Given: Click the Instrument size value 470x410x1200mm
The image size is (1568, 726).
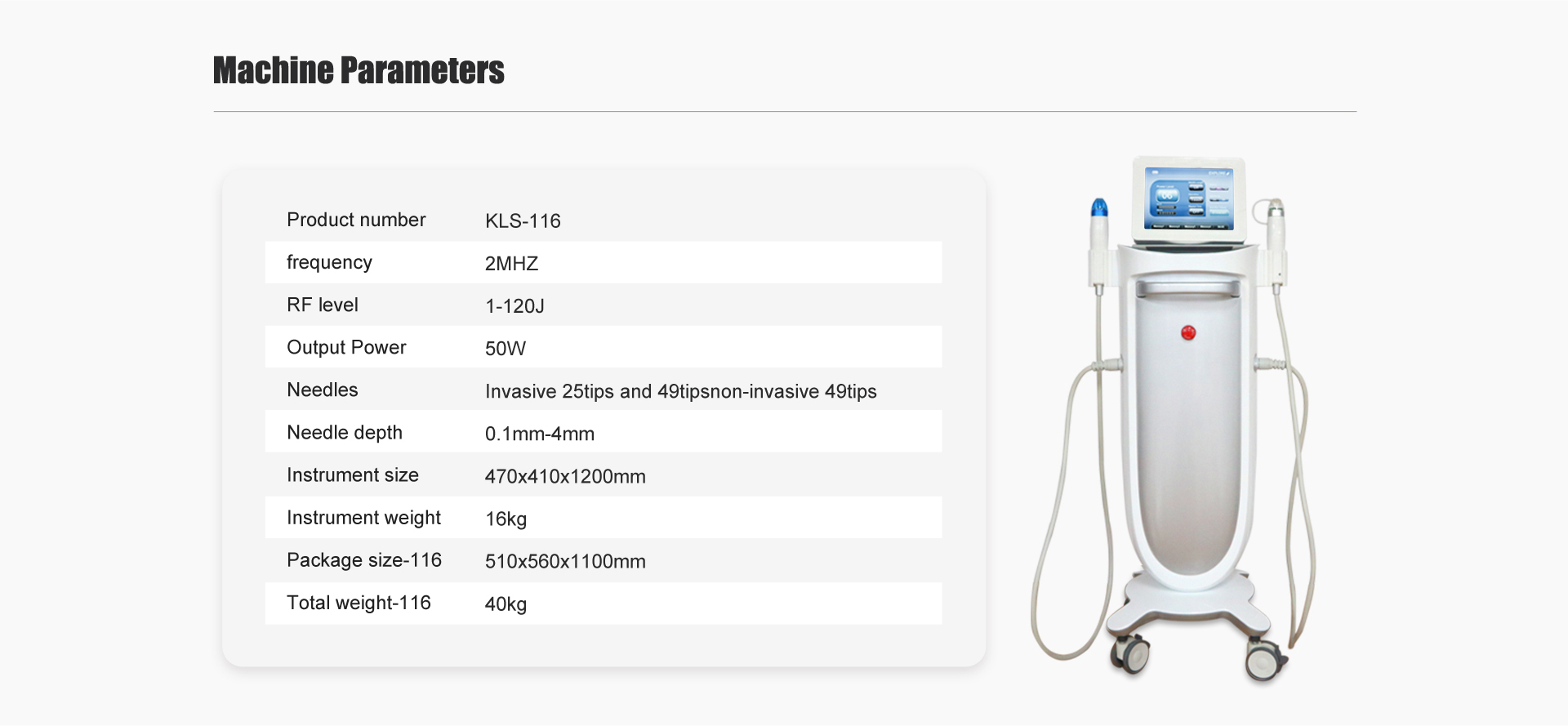Looking at the screenshot, I should coord(565,477).
